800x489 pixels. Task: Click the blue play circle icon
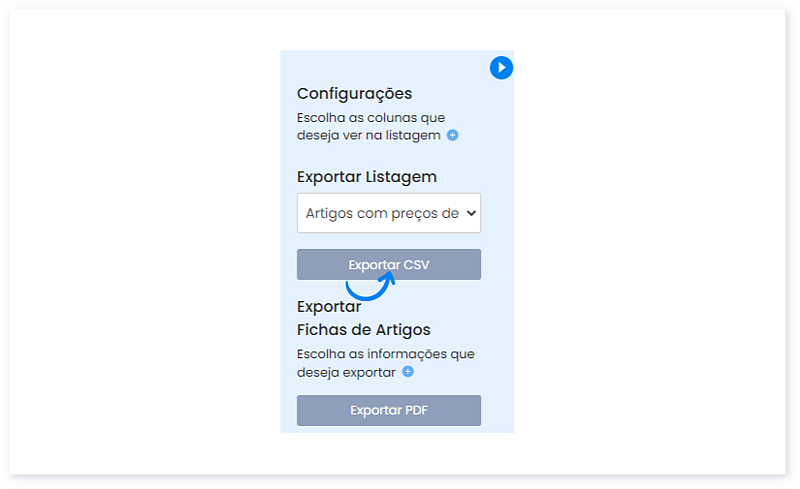[501, 68]
